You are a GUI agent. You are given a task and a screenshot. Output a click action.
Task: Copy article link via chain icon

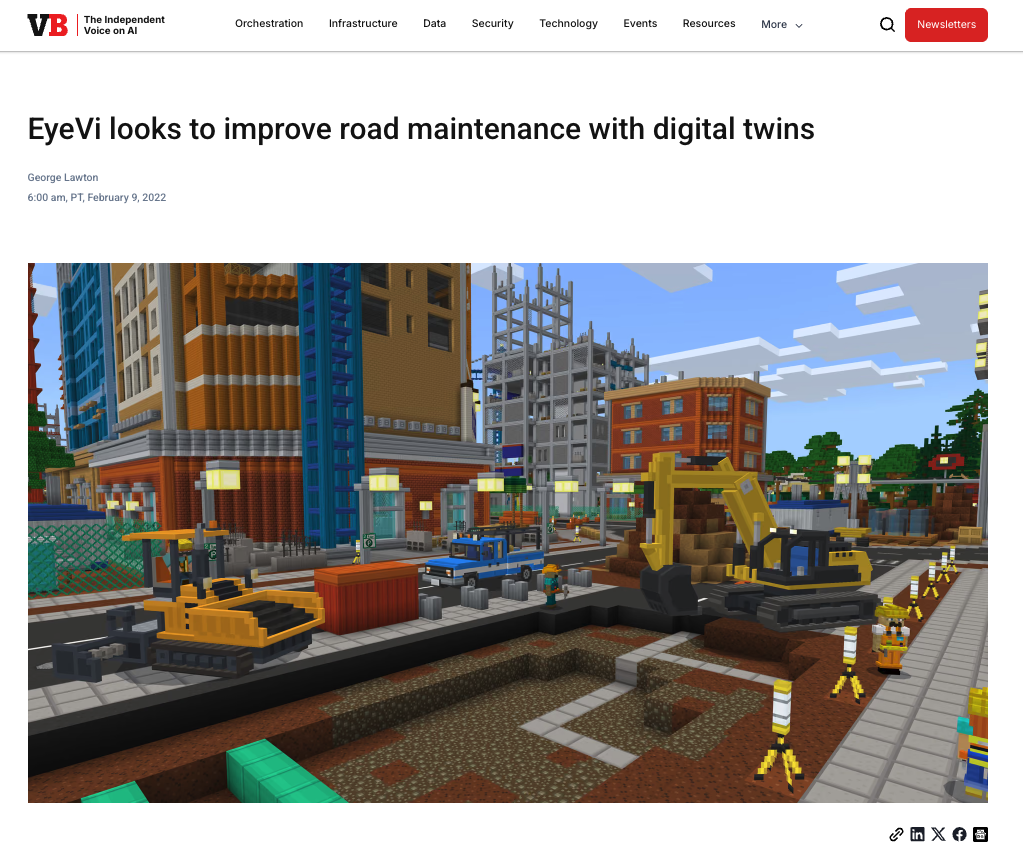click(896, 834)
